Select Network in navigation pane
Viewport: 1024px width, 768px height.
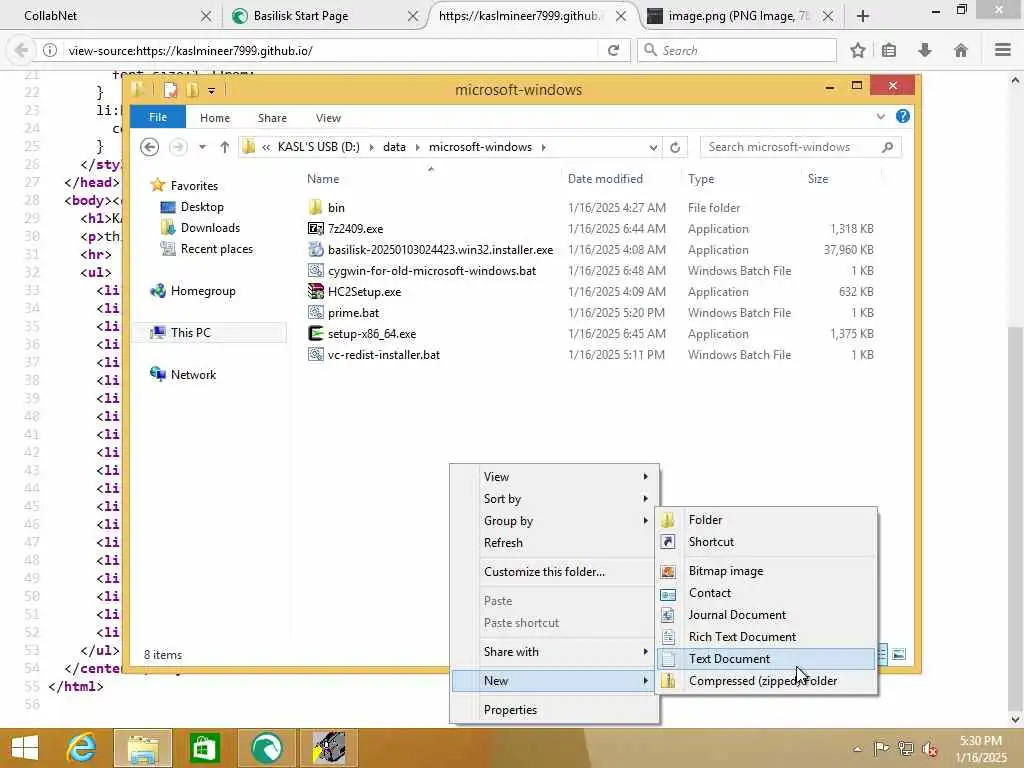[193, 375]
